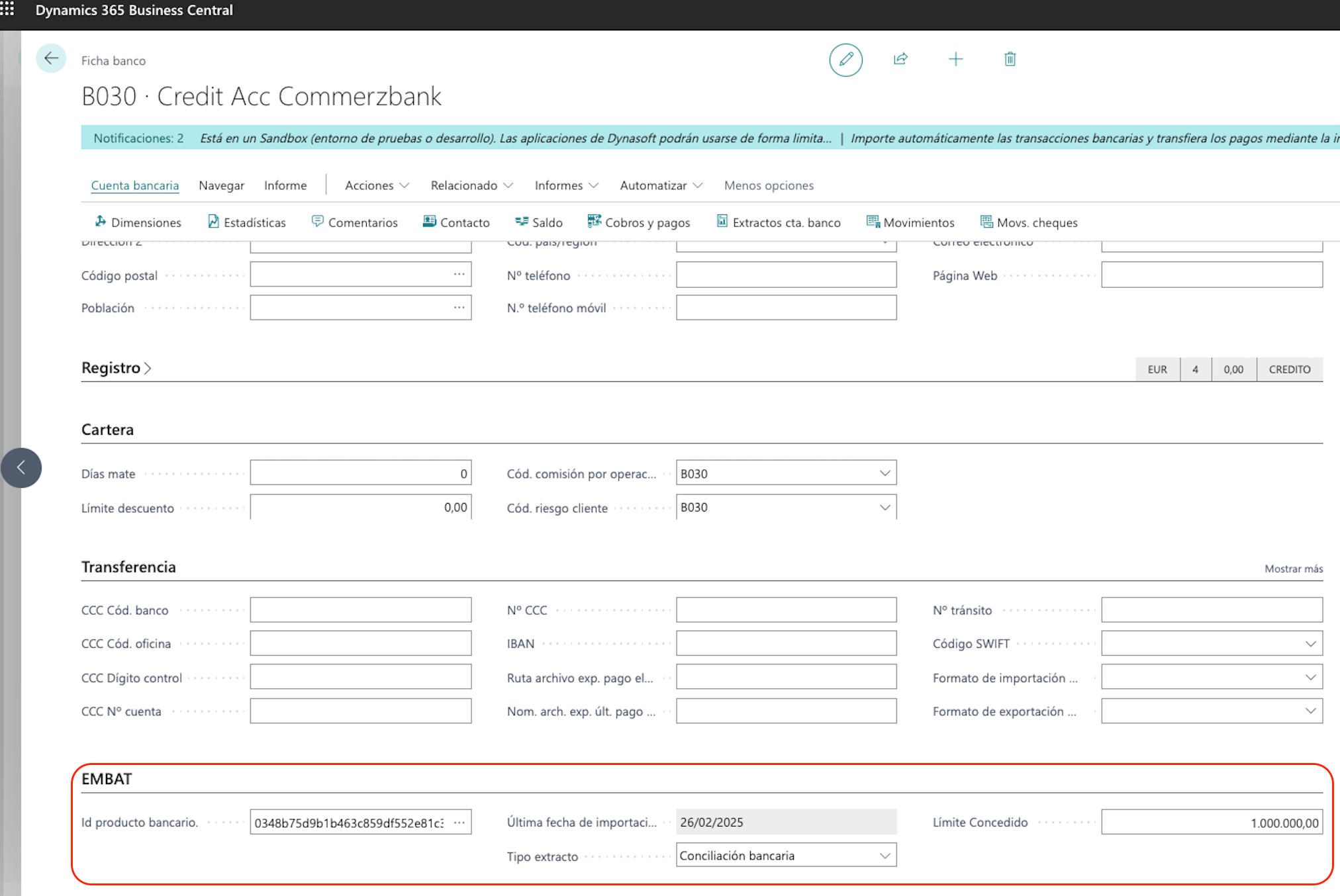
Task: Open Dimensiones action
Action: pos(138,222)
